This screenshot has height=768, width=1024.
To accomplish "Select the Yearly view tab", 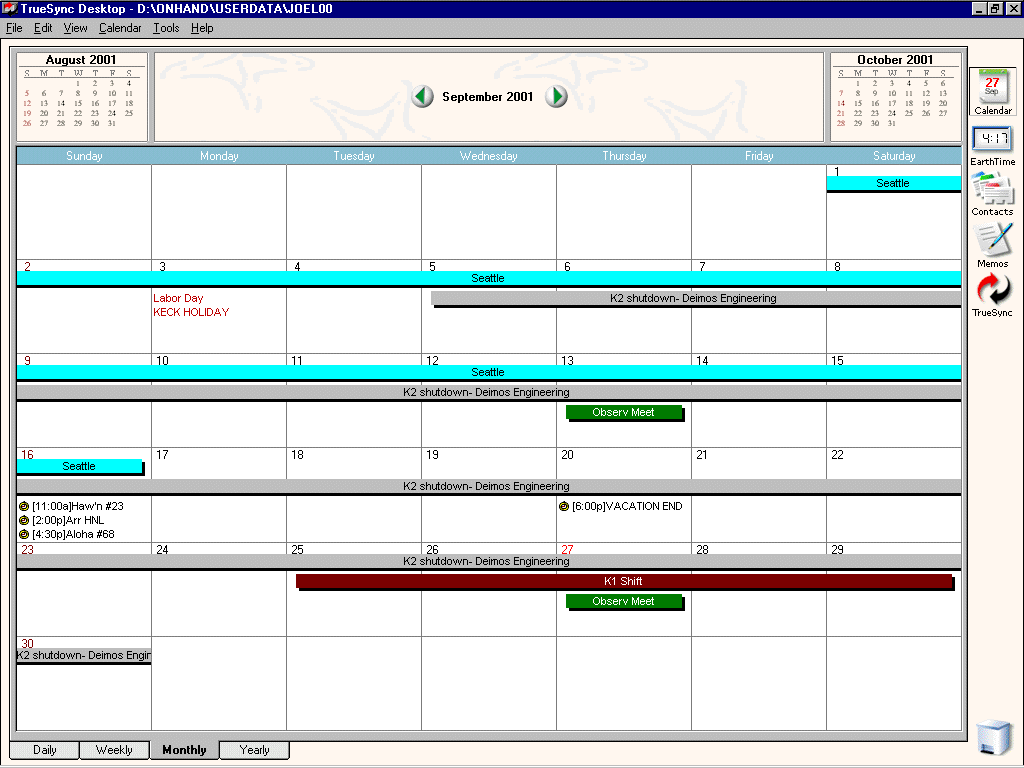I will click(254, 750).
